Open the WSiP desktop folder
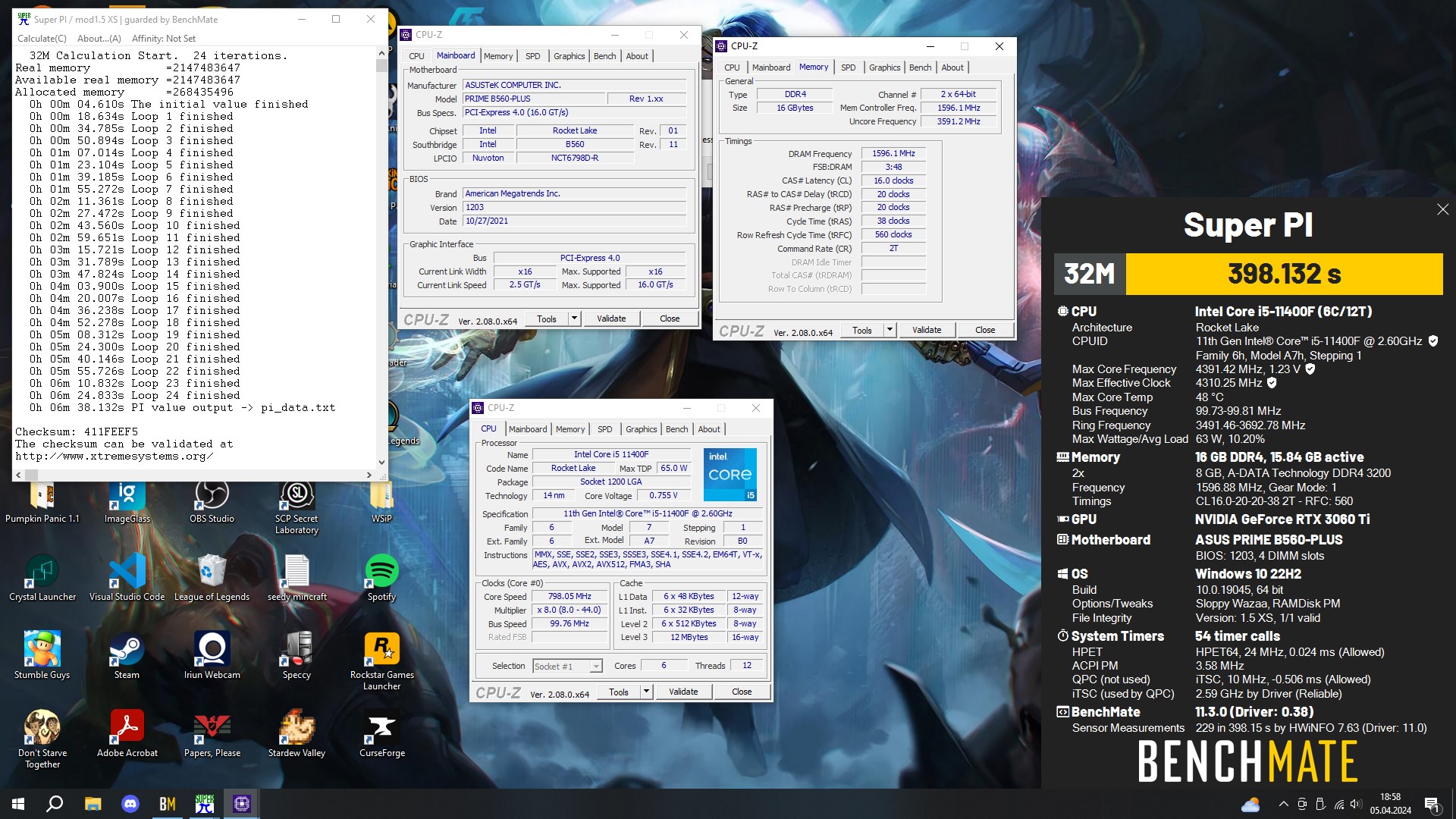 point(381,502)
